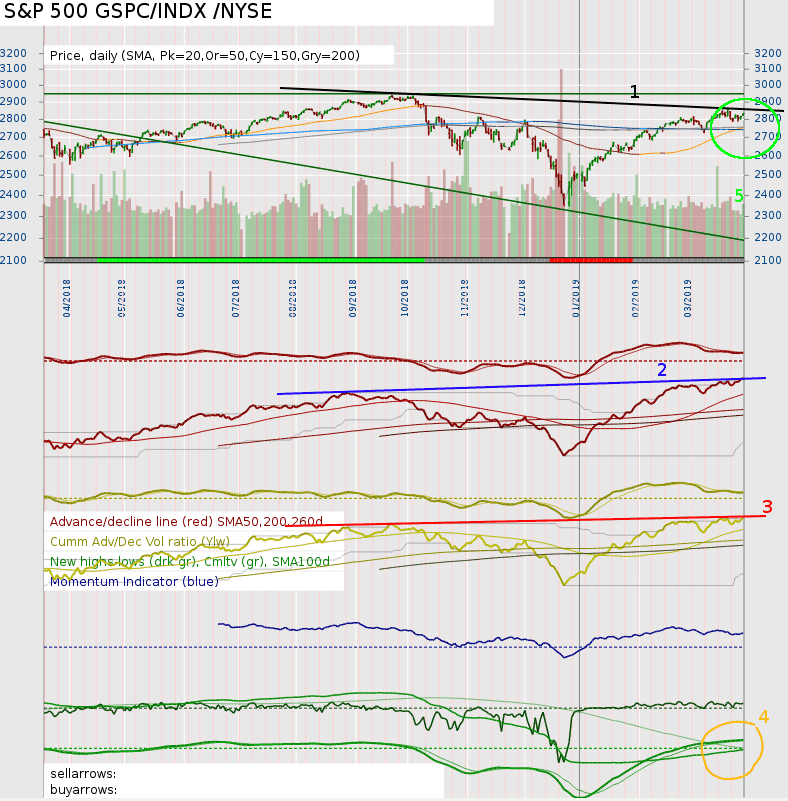Click 3100 on the left price axis

coord(13,68)
